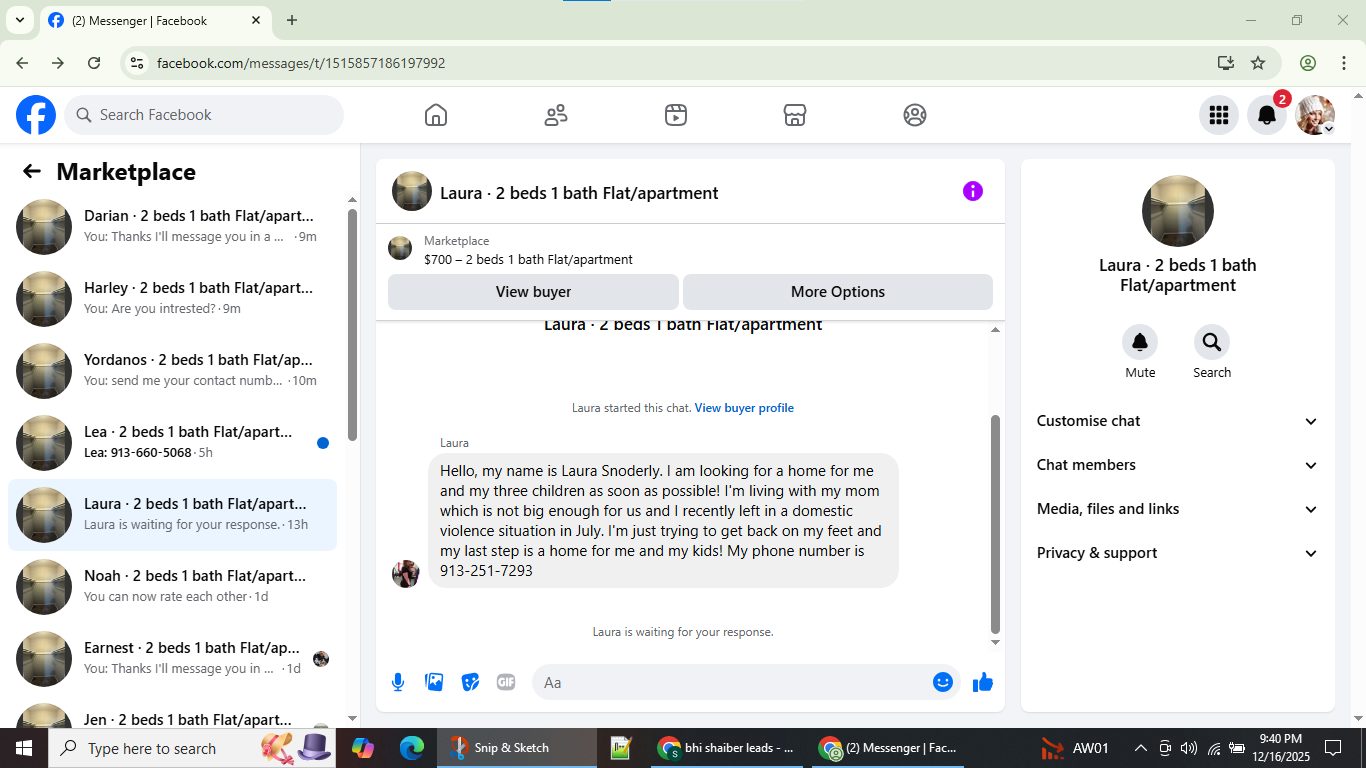Search in conversation using the magnifier icon
Viewport: 1366px width, 768px height.
point(1212,343)
